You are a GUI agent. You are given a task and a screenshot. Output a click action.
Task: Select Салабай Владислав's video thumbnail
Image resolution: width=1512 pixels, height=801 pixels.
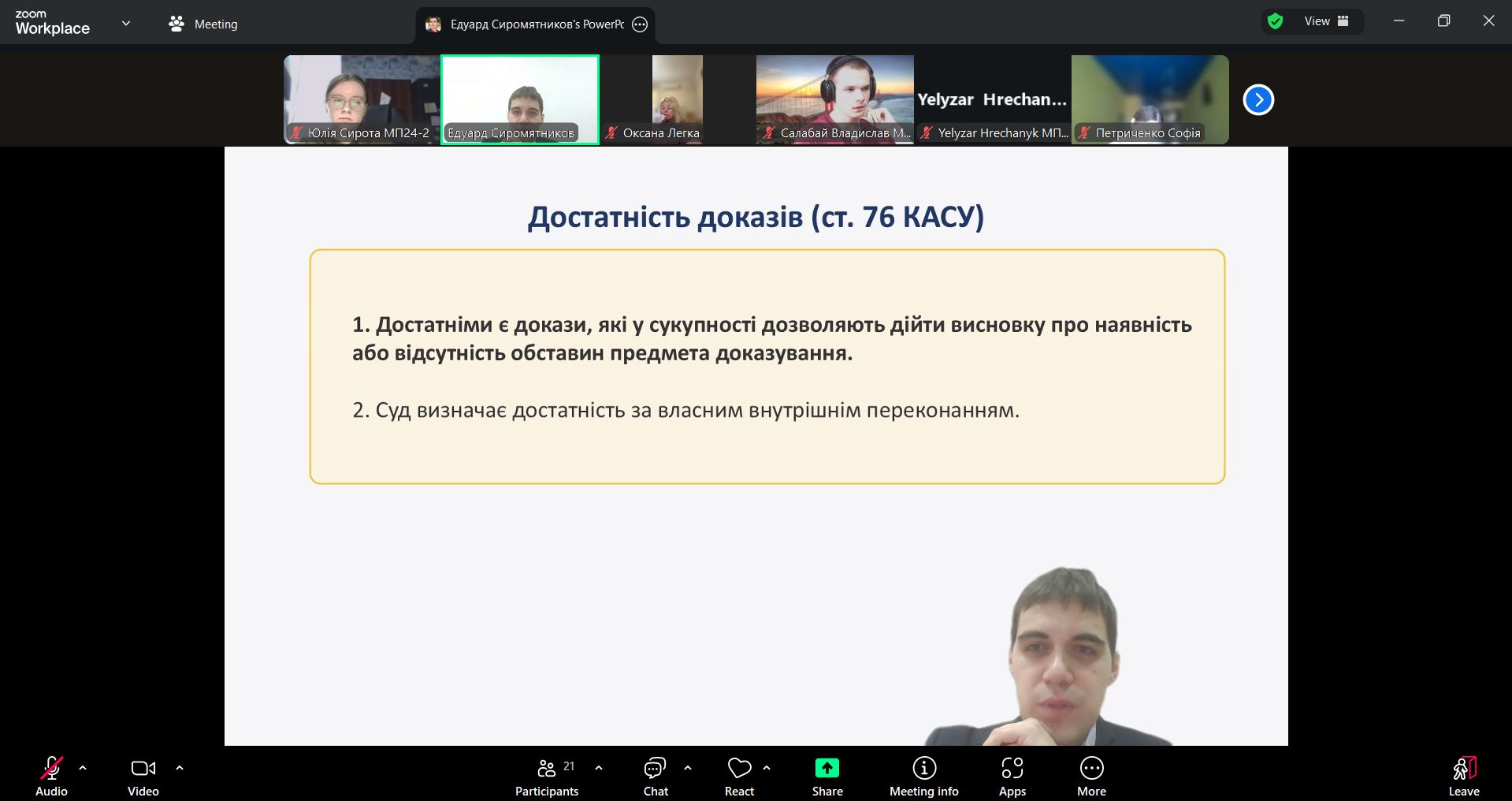[834, 99]
